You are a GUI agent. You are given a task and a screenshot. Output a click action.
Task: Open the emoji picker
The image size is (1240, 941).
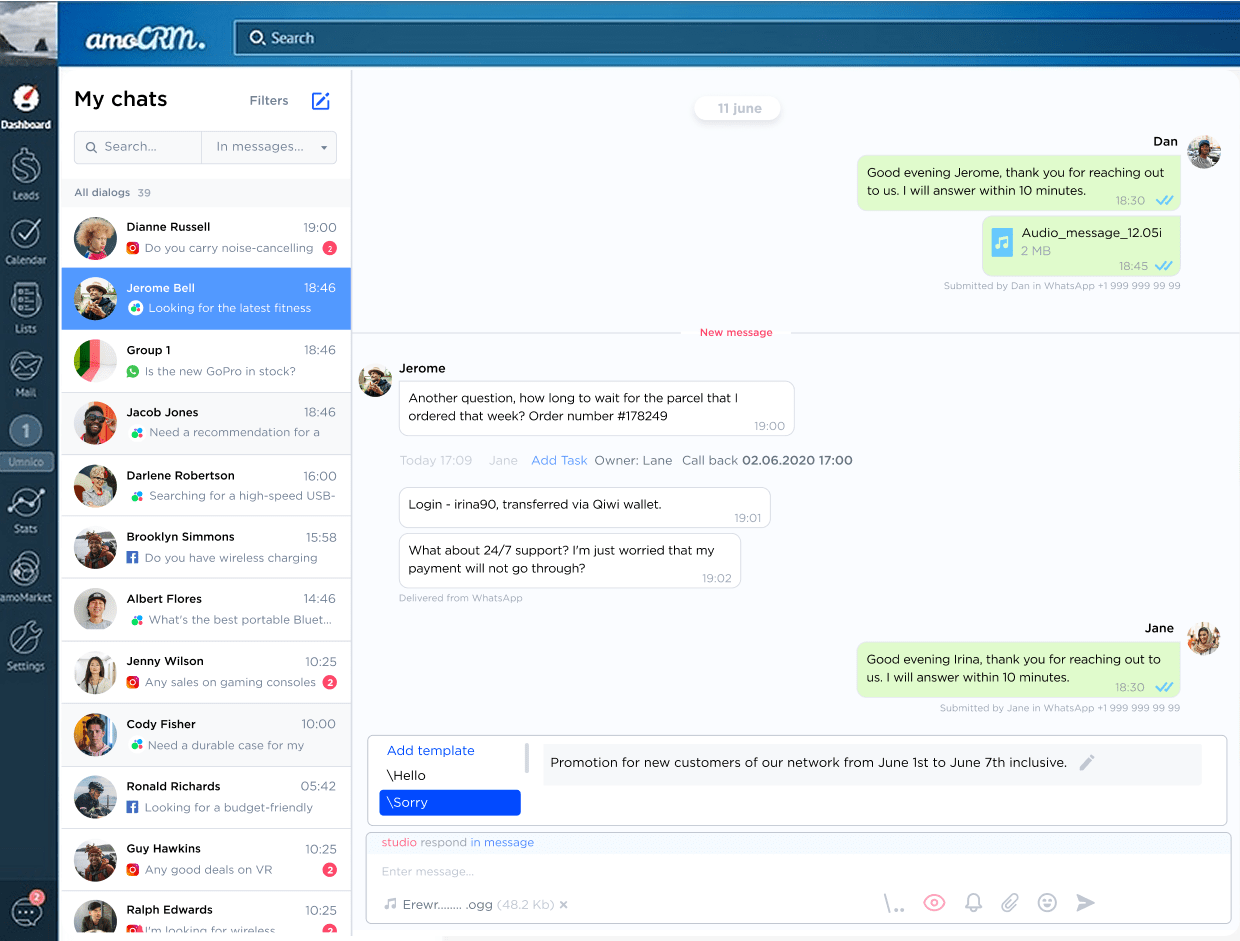point(1047,902)
